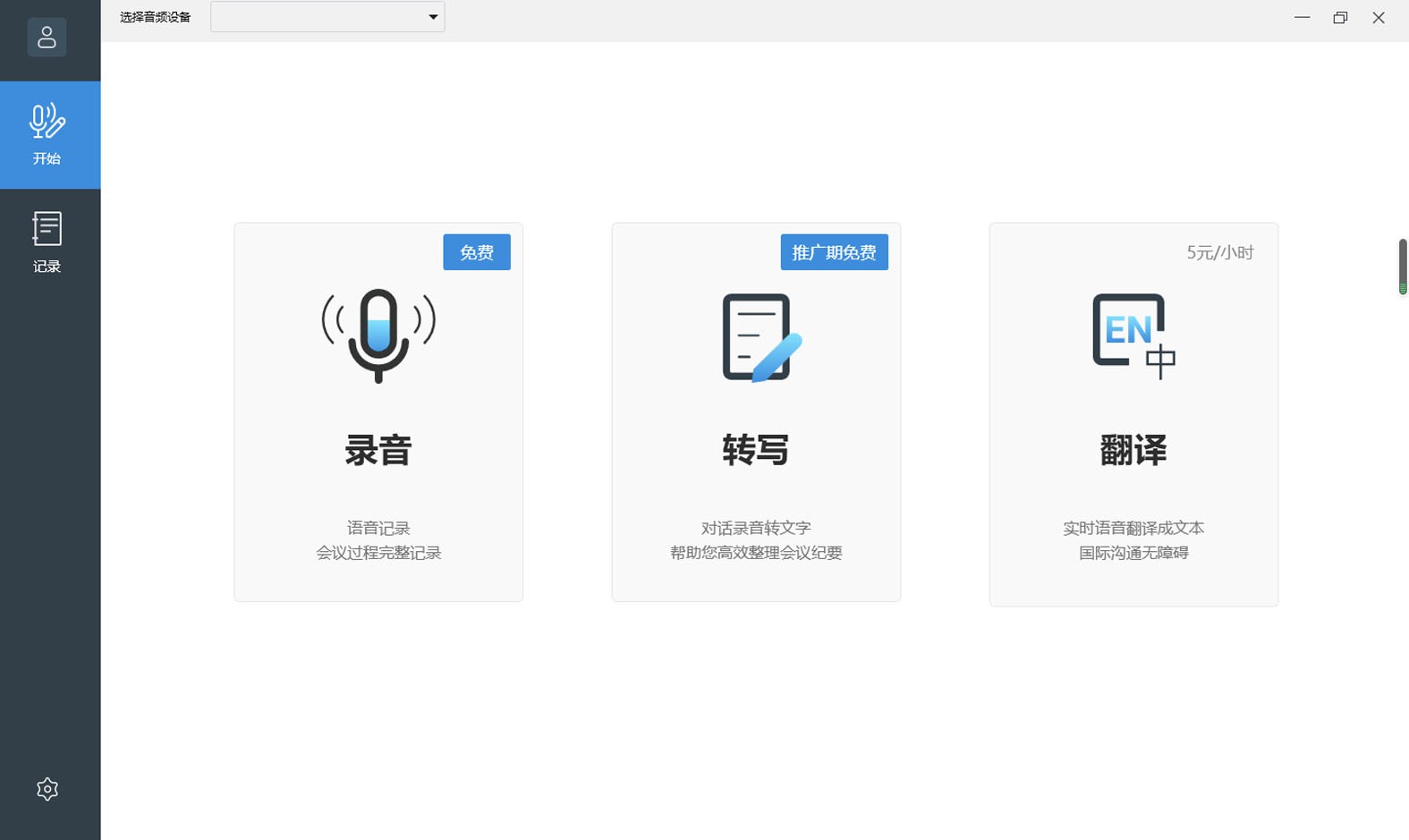Click the microphone icon for 录音
Viewport: 1409px width, 840px height.
[378, 336]
